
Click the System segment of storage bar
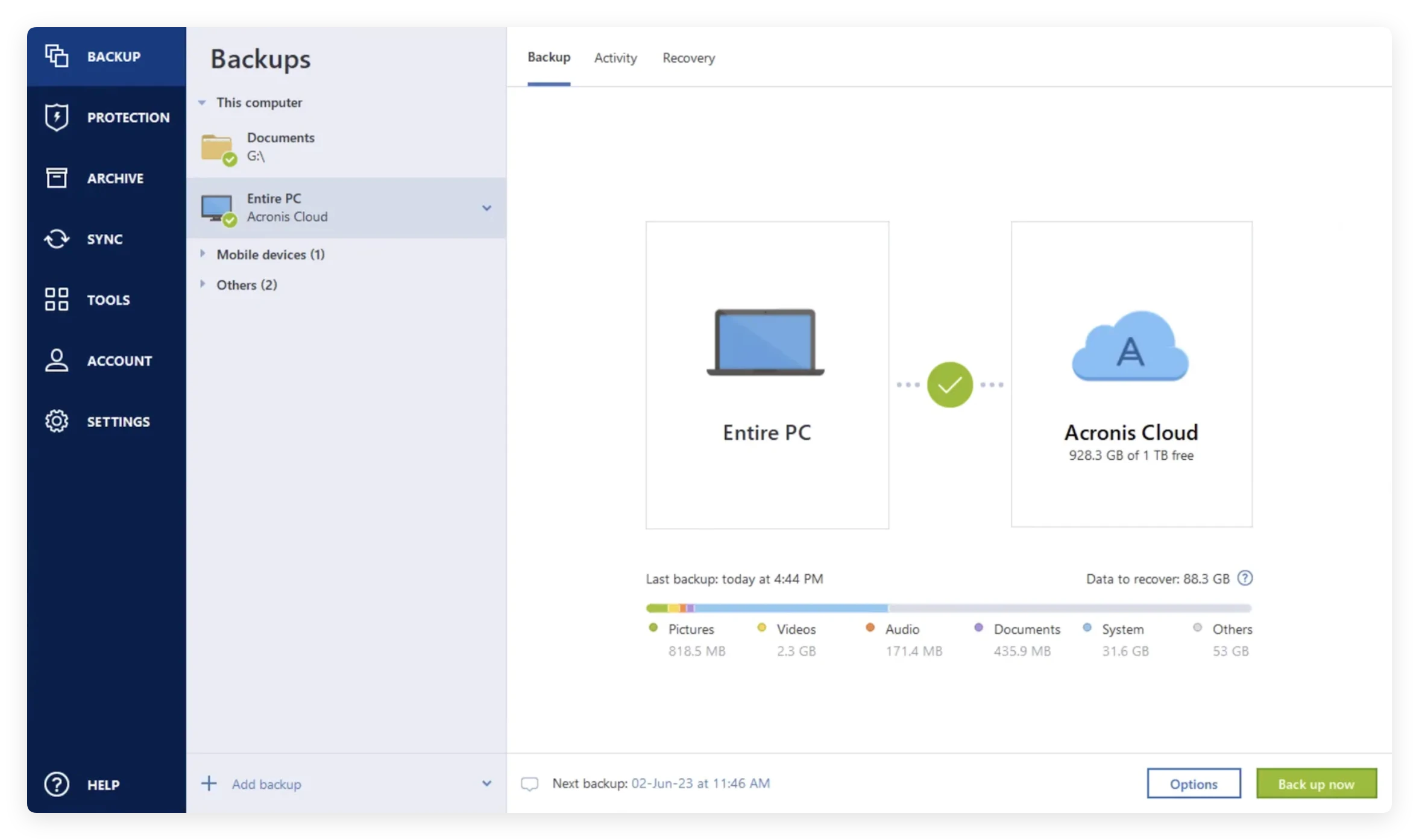(791, 608)
